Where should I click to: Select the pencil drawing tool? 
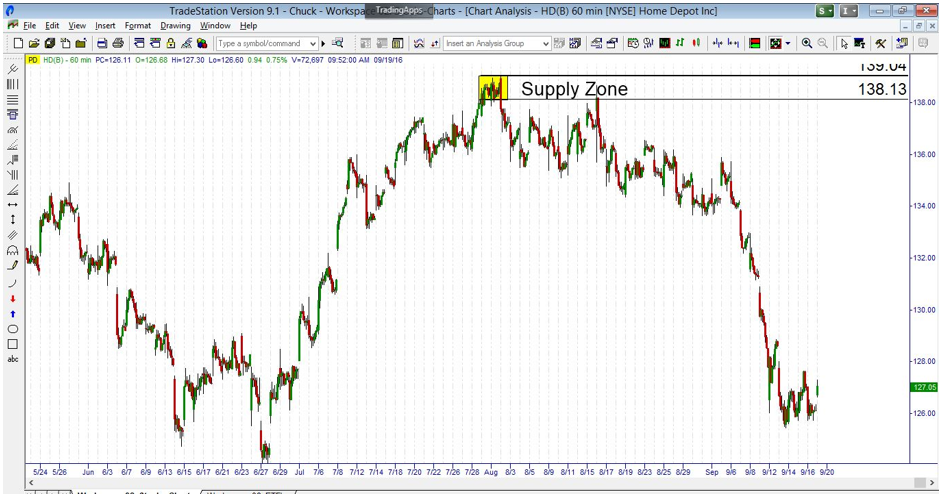click(x=13, y=265)
